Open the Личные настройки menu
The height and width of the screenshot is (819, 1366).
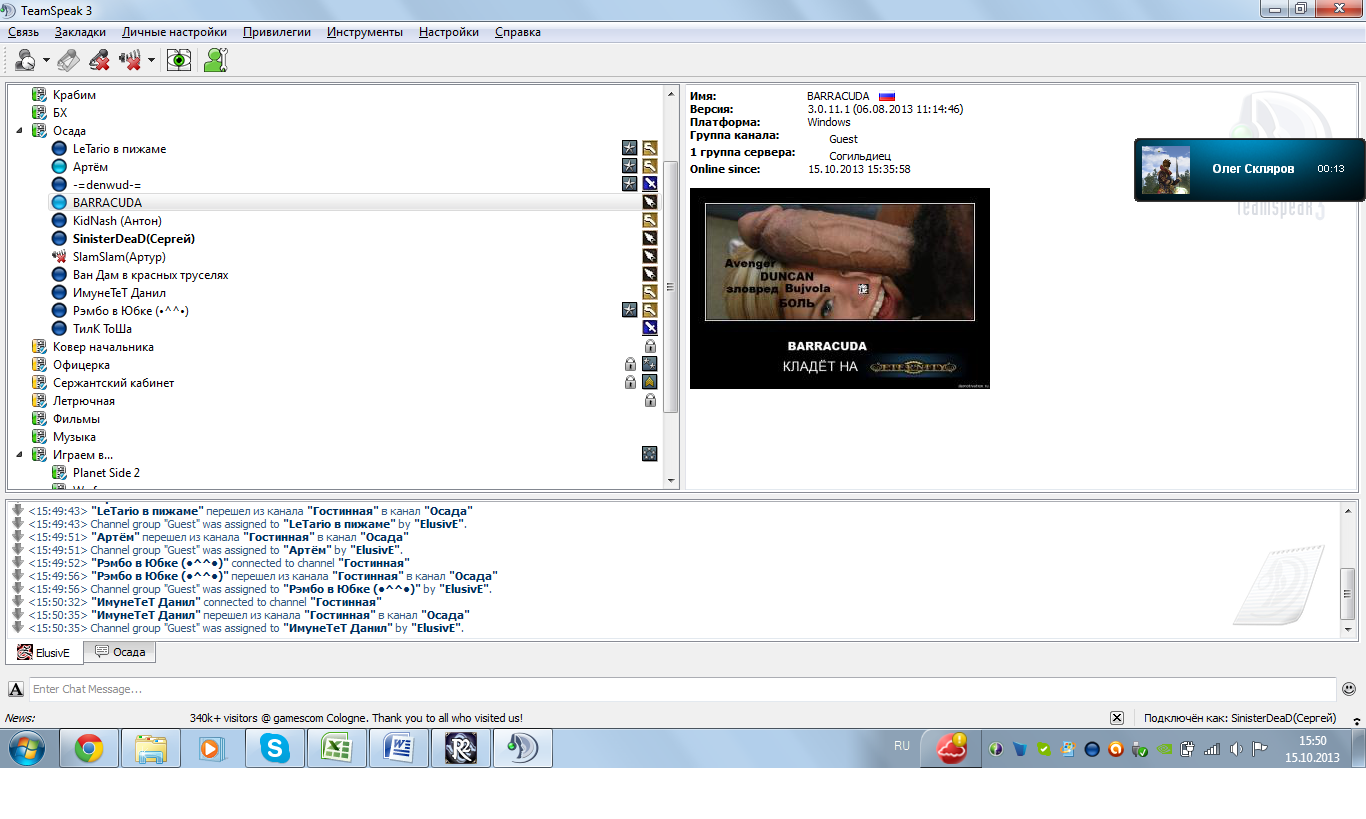coord(174,32)
